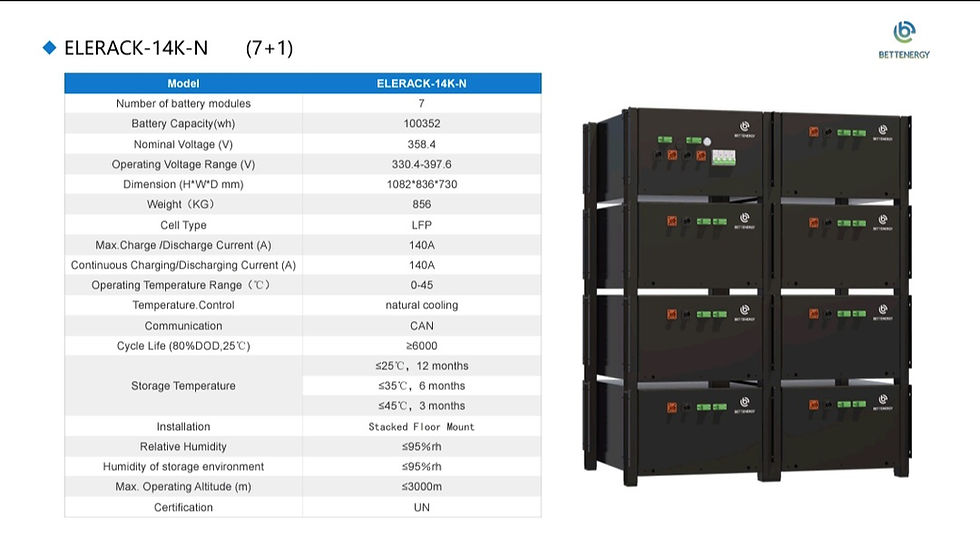Click the ≥6000 cycle life value
The image size is (980, 546).
(422, 345)
